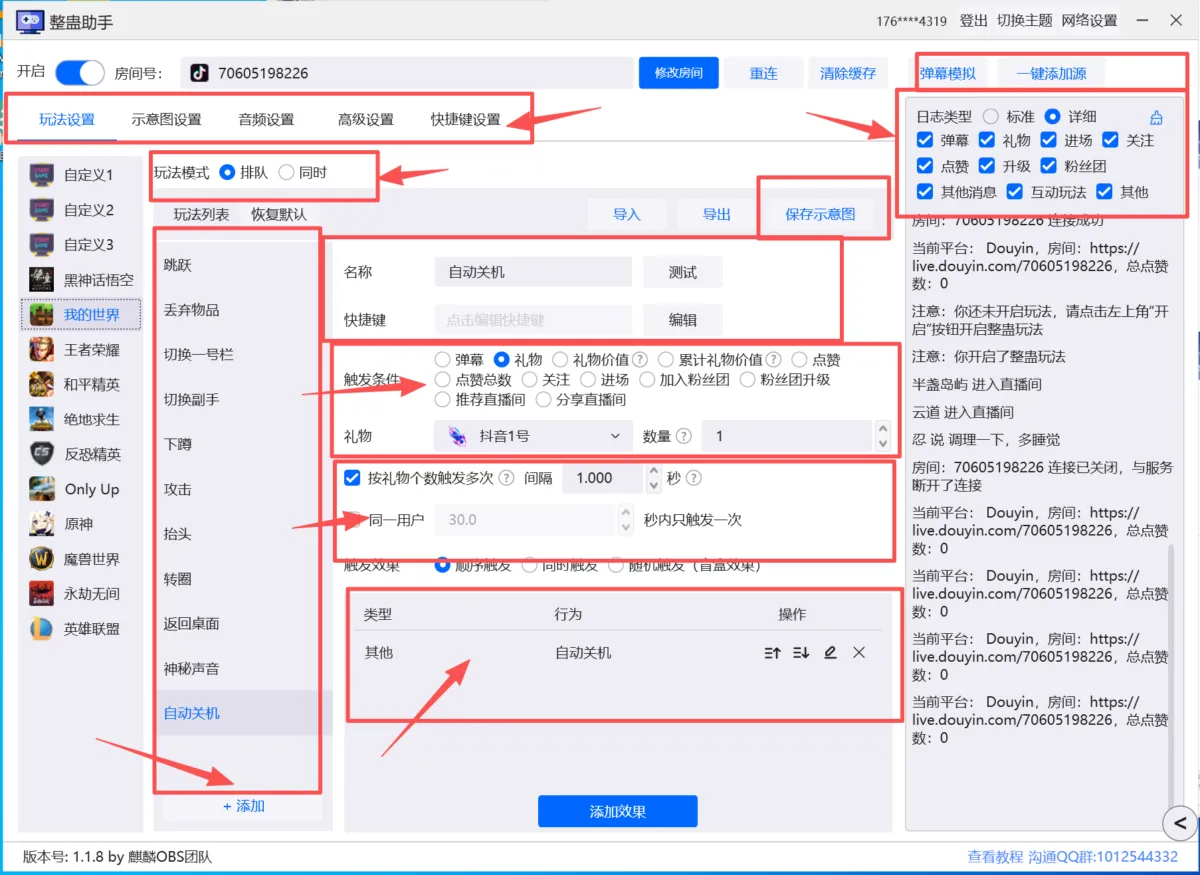Screen dimensions: 1200x875
Task: Open the 抖音1号 gift dropdown
Action: 534,436
